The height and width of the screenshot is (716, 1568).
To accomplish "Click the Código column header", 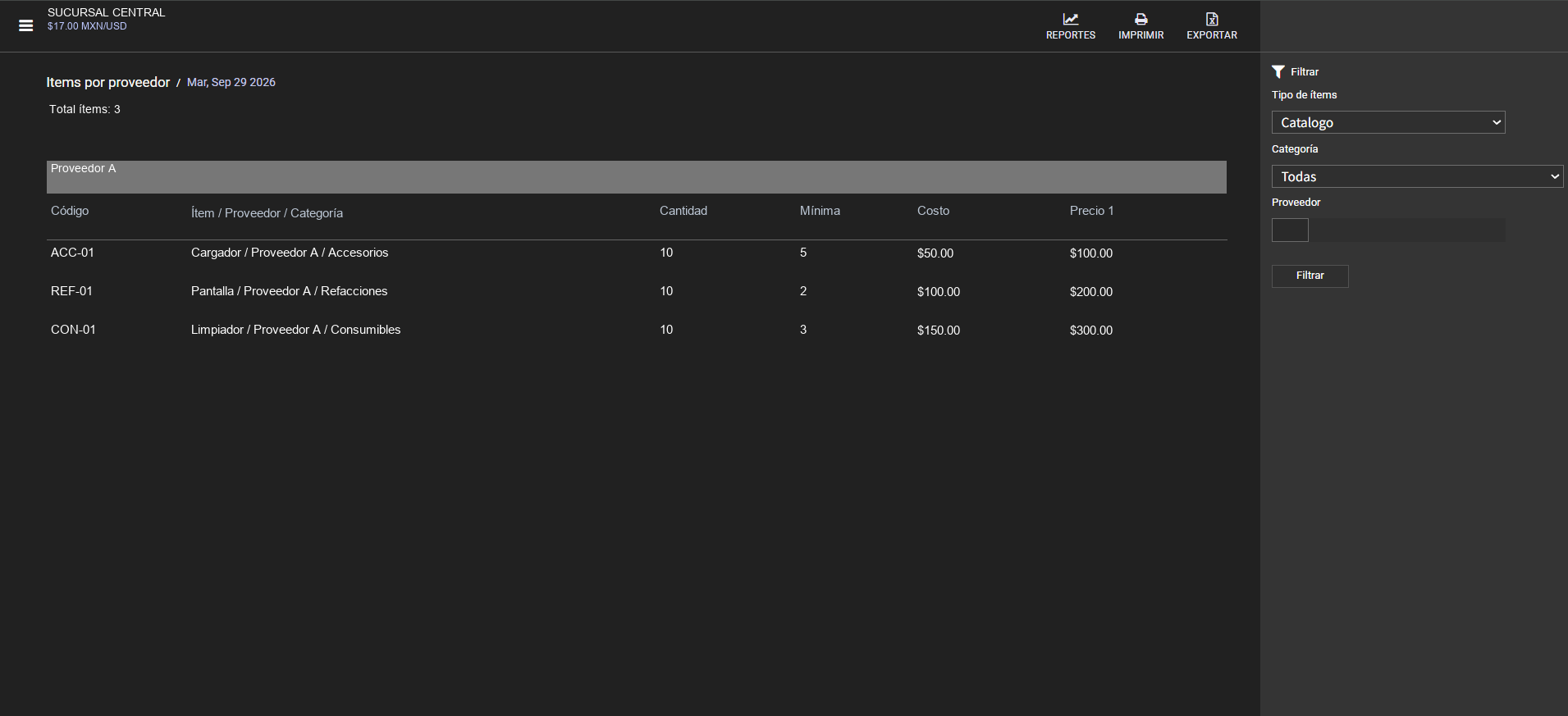I will [x=70, y=211].
